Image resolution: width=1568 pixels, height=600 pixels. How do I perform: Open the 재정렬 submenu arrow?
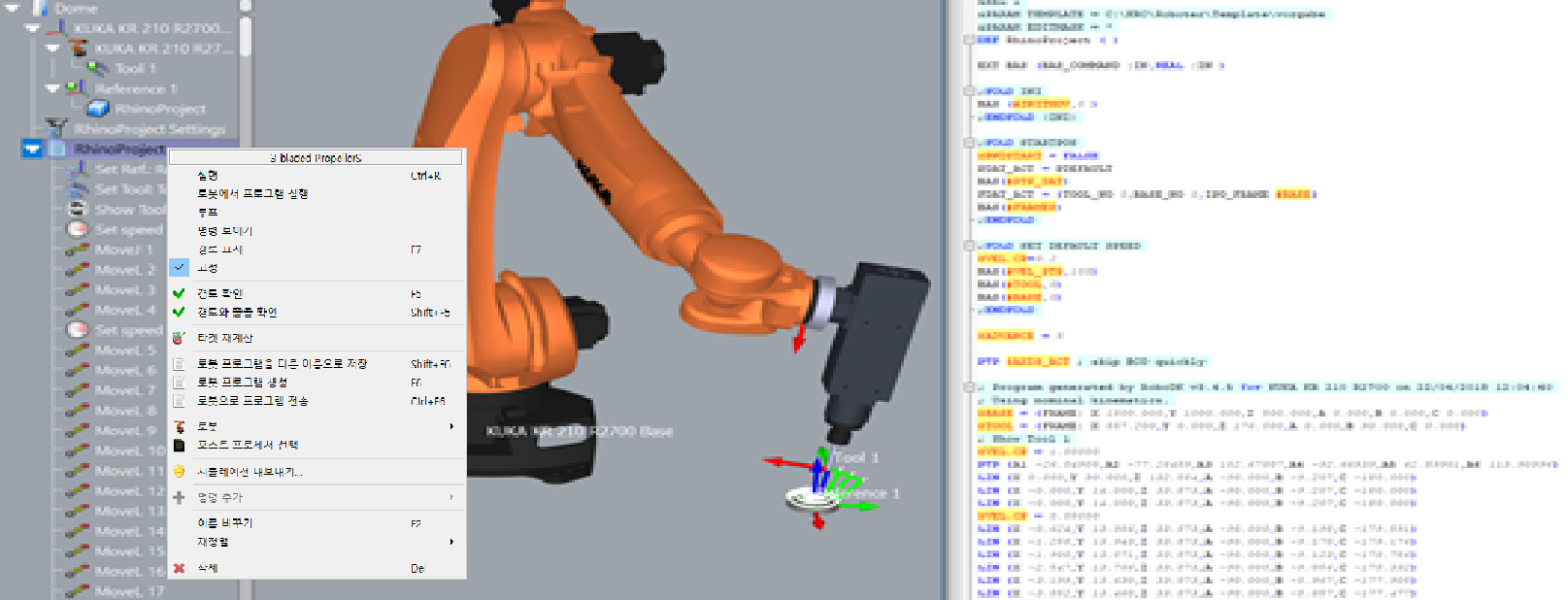coord(451,542)
